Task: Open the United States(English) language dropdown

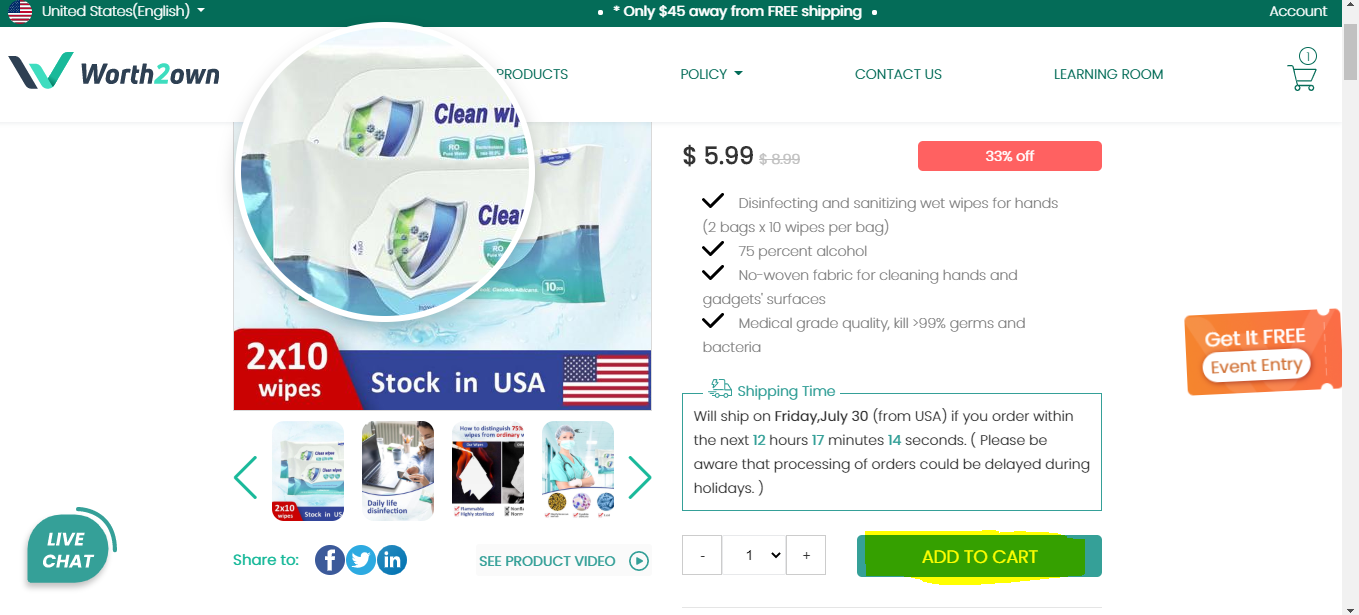Action: point(107,11)
